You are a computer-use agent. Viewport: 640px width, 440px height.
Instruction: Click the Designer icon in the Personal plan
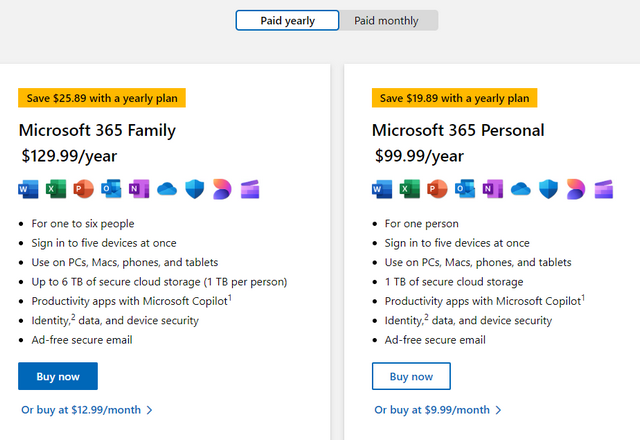(x=575, y=189)
